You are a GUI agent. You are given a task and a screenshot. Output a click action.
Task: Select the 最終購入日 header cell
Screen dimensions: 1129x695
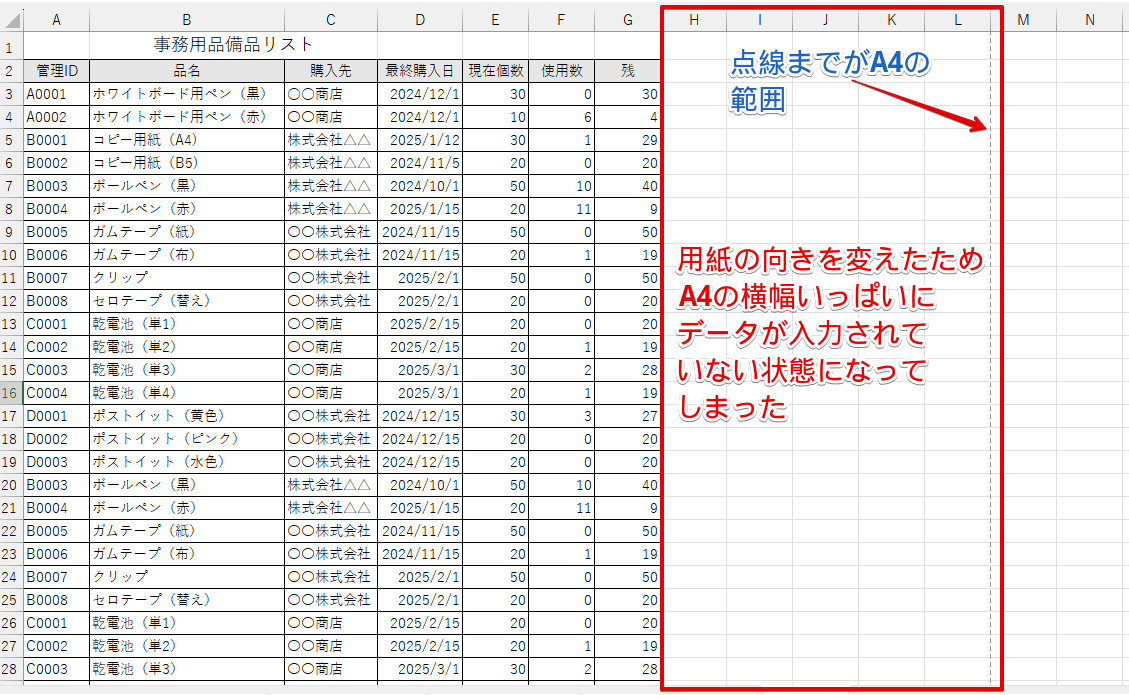(x=417, y=70)
